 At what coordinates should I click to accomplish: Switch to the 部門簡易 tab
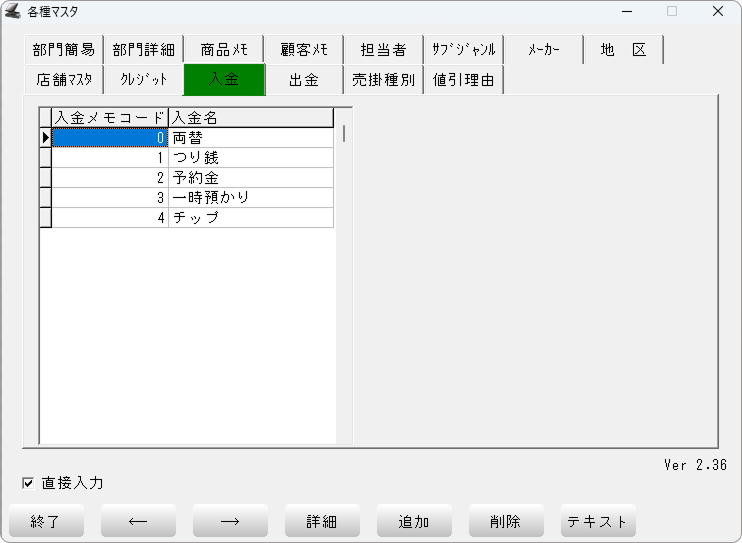click(63, 50)
